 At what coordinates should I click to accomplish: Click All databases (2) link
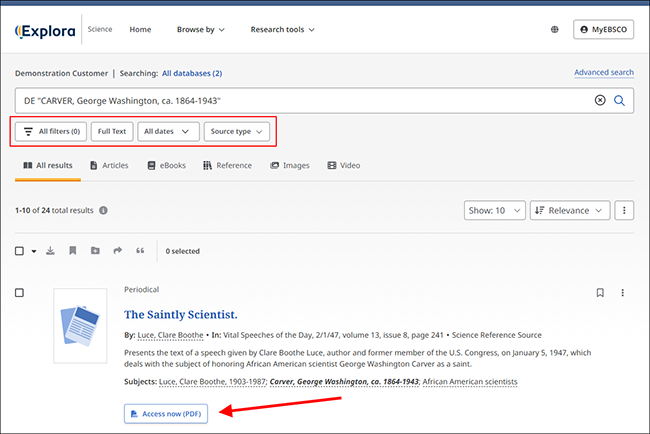tap(192, 73)
